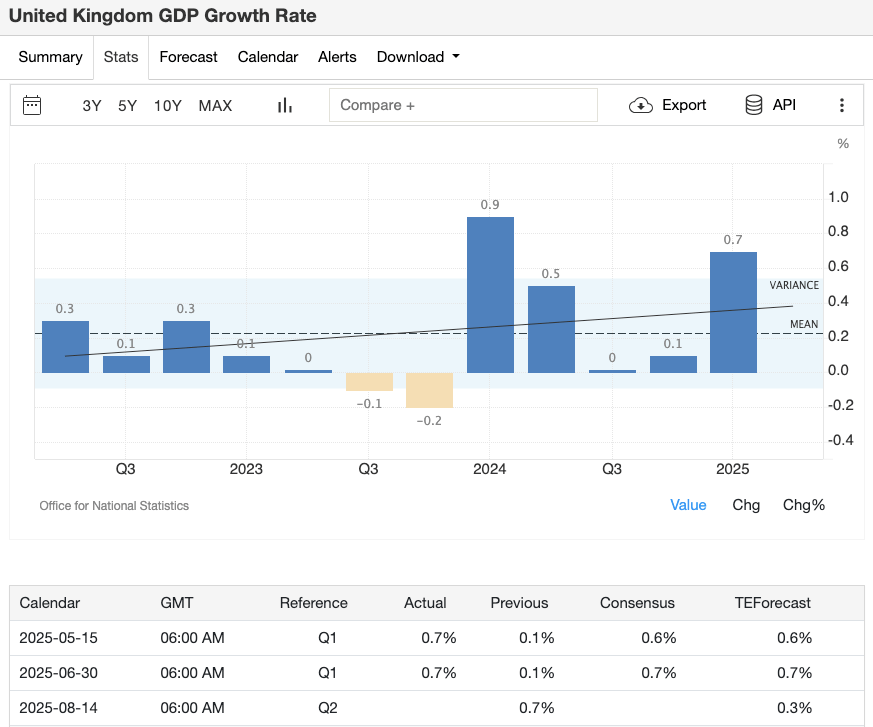The image size is (873, 727).
Task: Click the 0.9 bar for 2024 Q1
Action: [x=490, y=295]
